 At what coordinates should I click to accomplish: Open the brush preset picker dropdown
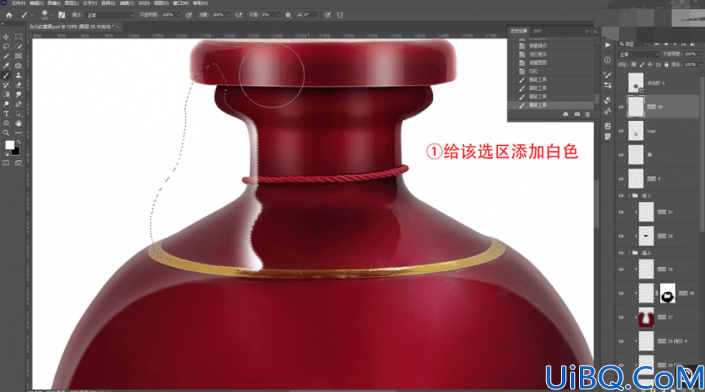(x=52, y=15)
